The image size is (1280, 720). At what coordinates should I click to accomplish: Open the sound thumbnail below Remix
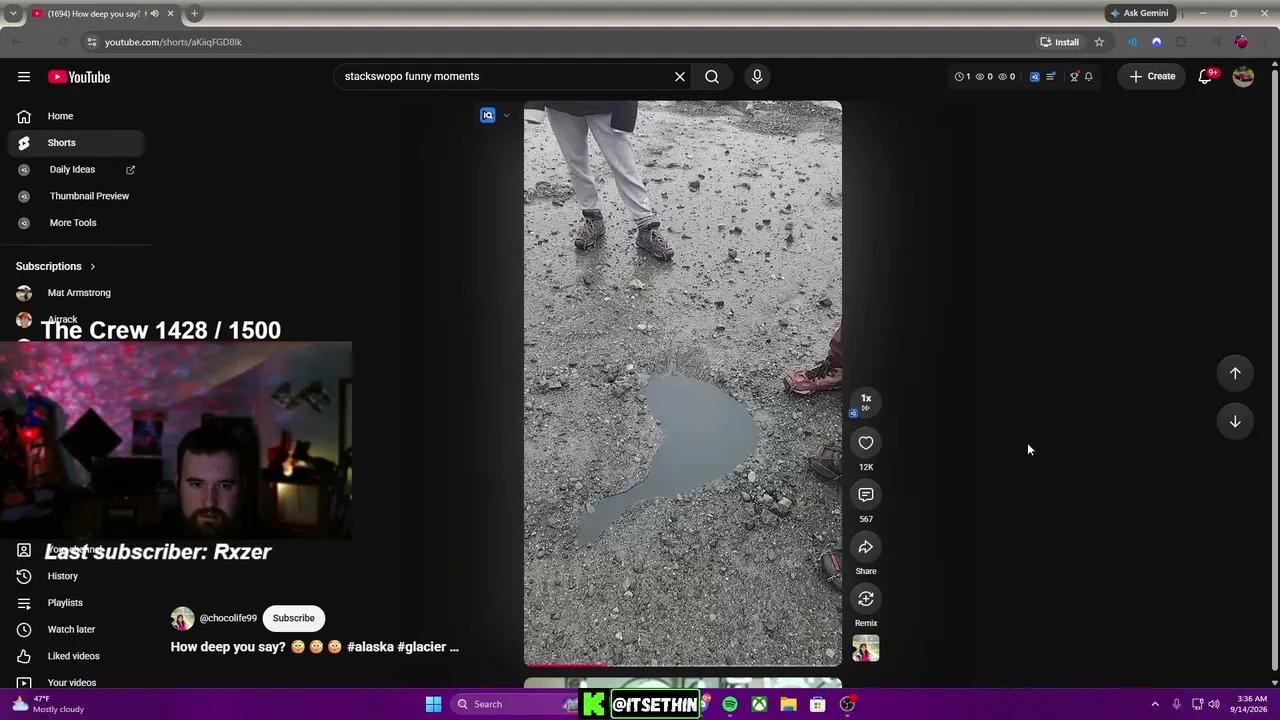click(866, 648)
